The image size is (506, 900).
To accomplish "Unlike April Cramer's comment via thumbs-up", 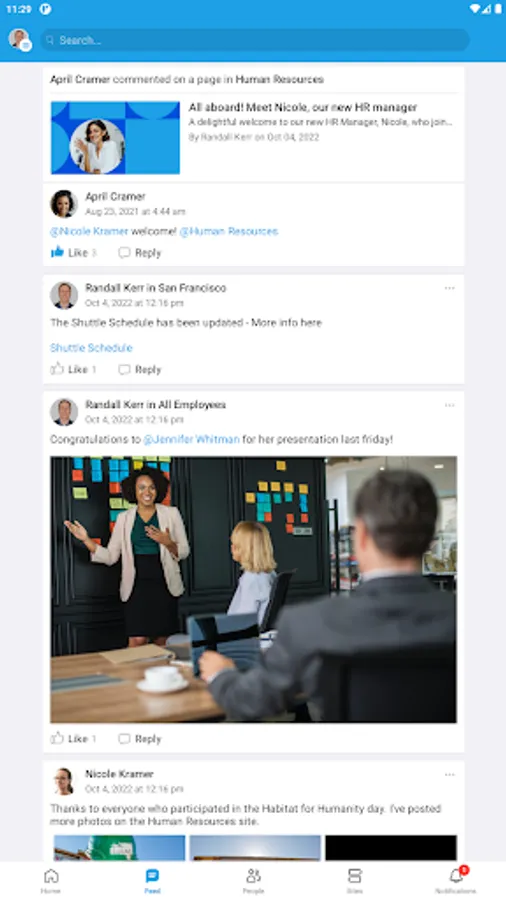I will pos(57,252).
